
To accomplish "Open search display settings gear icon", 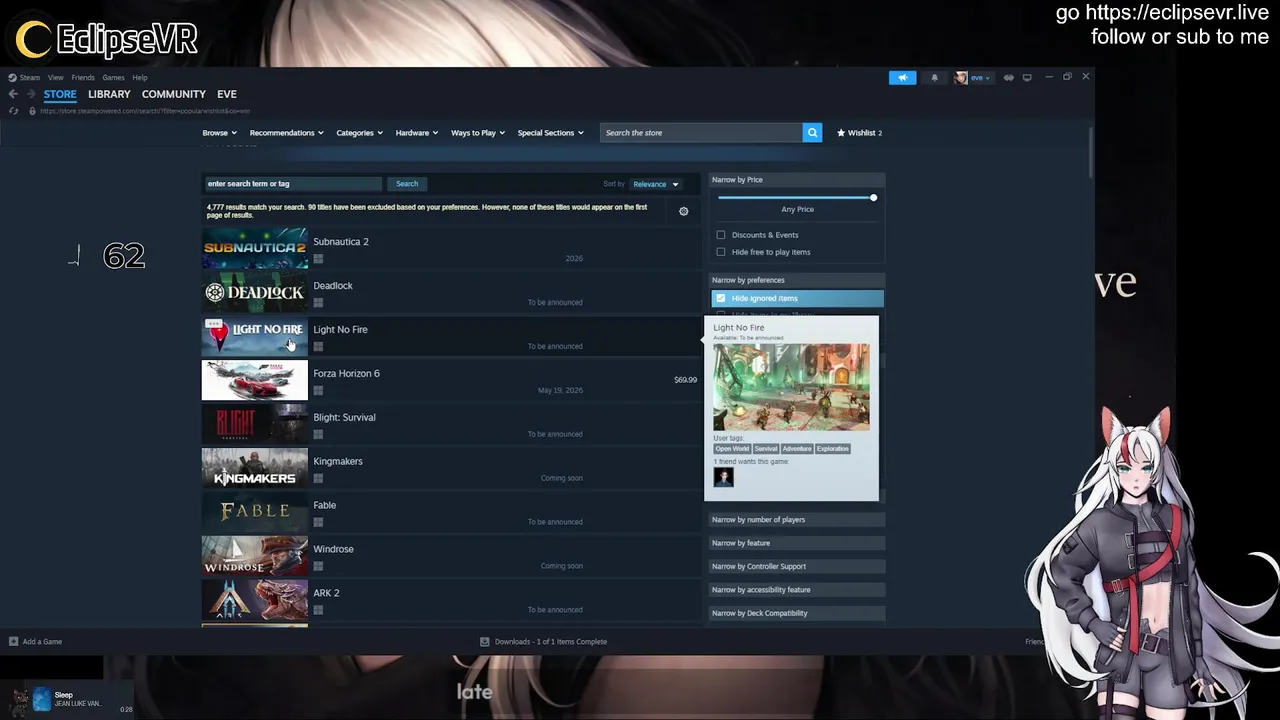I will pos(684,211).
